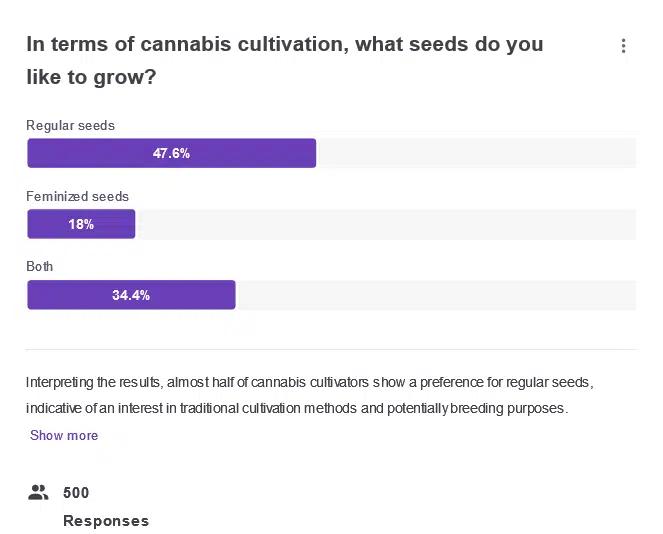This screenshot has width=663, height=534.
Task: Click the 47.6% percentage value
Action: [x=171, y=154]
